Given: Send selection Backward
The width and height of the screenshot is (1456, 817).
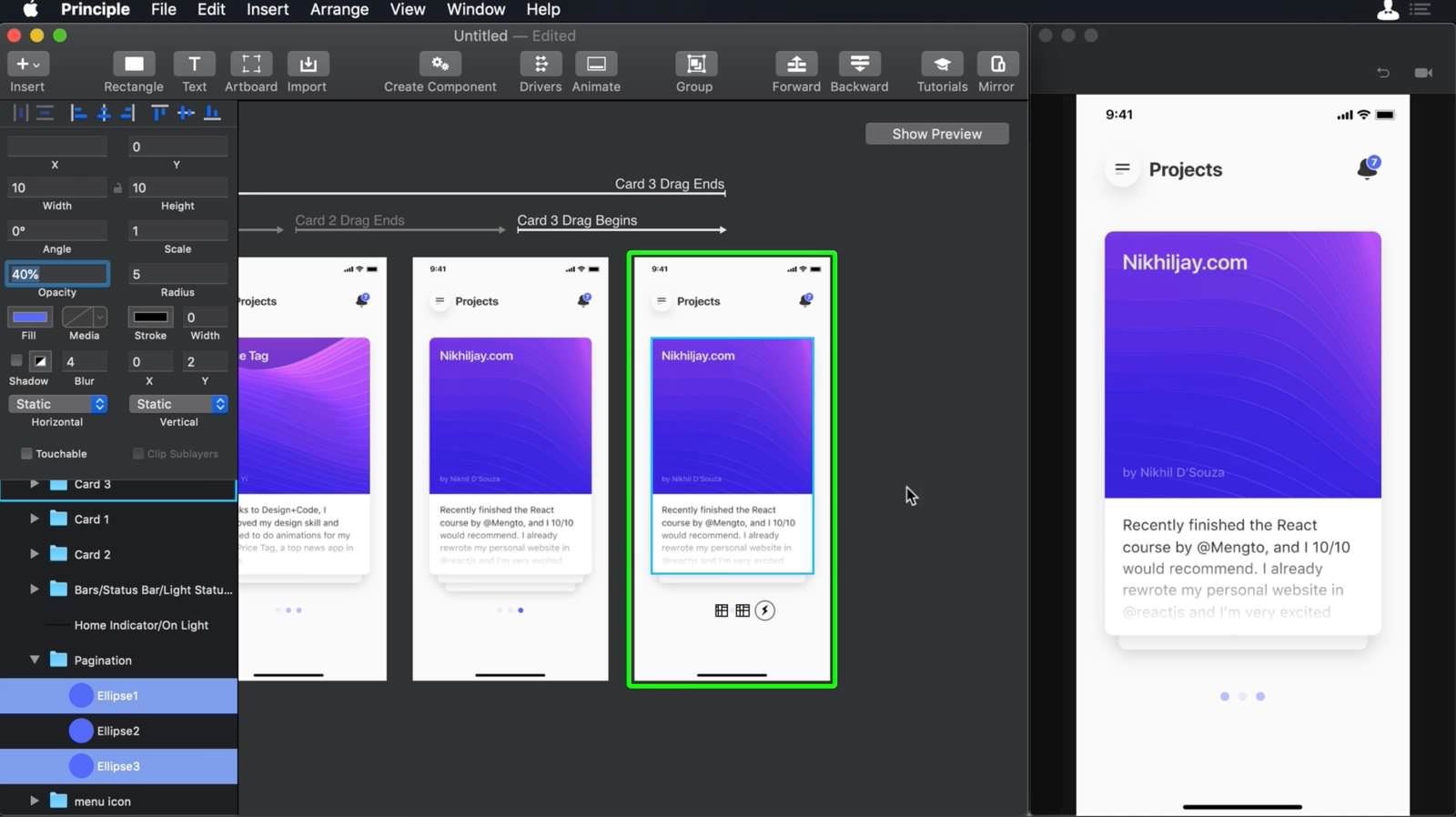Looking at the screenshot, I should [859, 72].
